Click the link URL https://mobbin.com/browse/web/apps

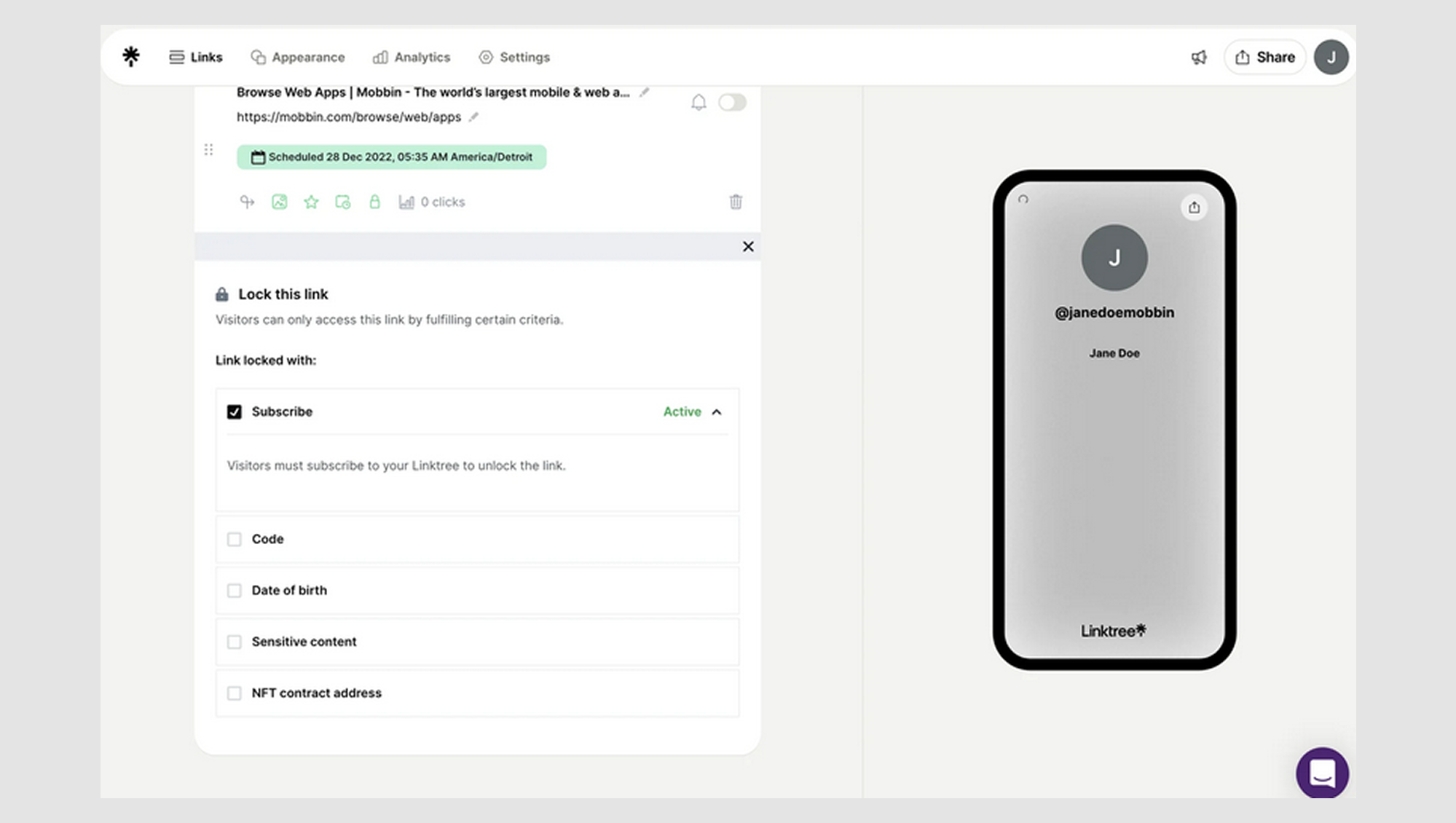click(x=349, y=117)
